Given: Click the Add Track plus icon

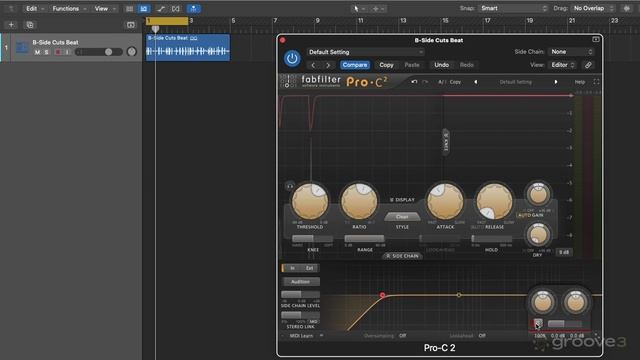Looking at the screenshot, I should [11, 25].
